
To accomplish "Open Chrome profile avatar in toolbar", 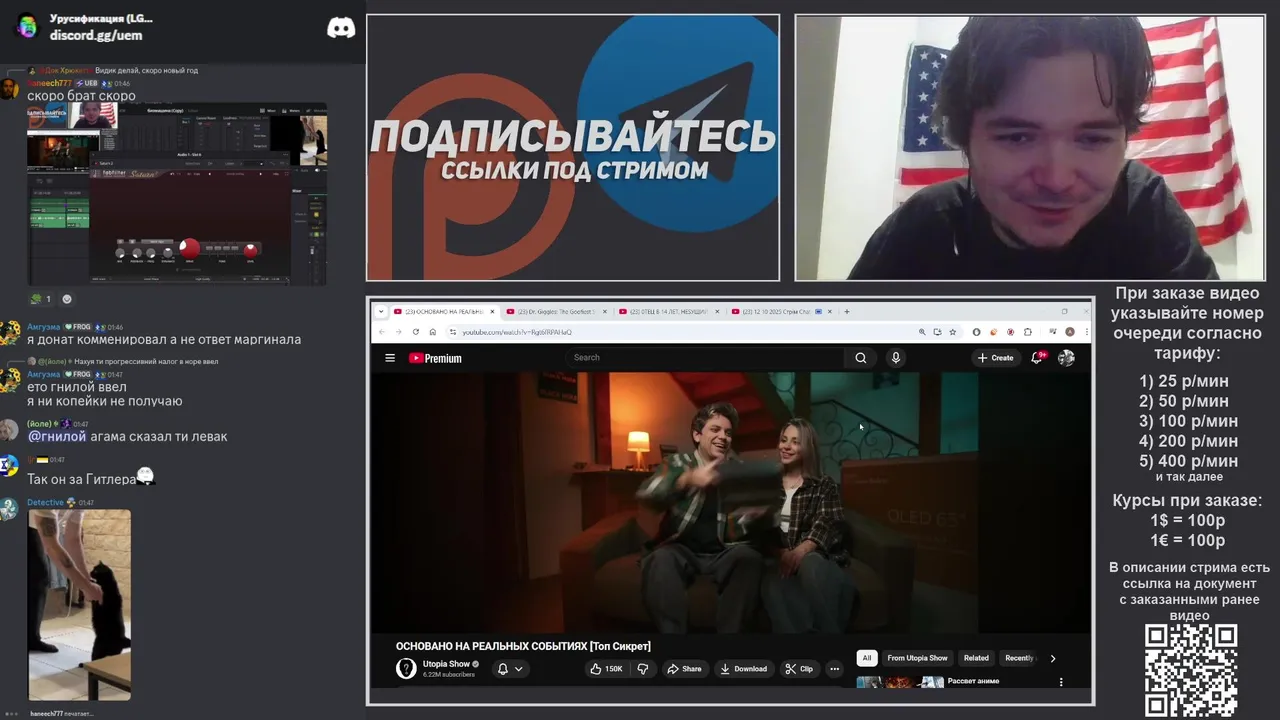I will point(1070,332).
